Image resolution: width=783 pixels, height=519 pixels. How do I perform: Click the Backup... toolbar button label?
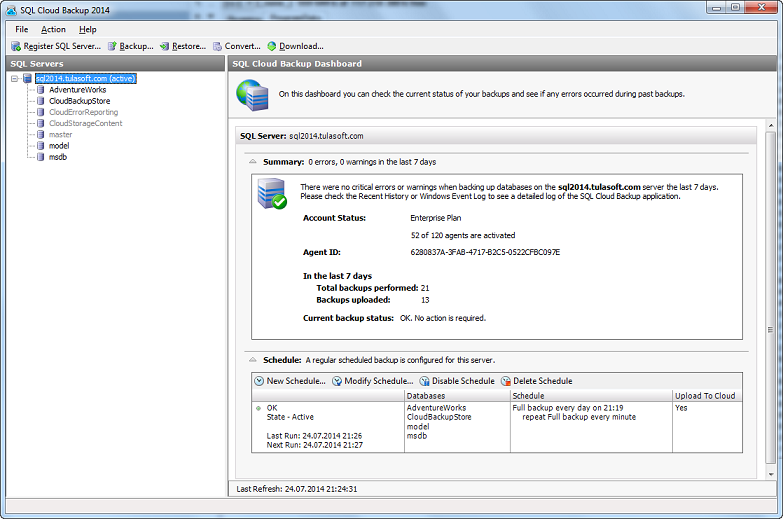[x=136, y=46]
